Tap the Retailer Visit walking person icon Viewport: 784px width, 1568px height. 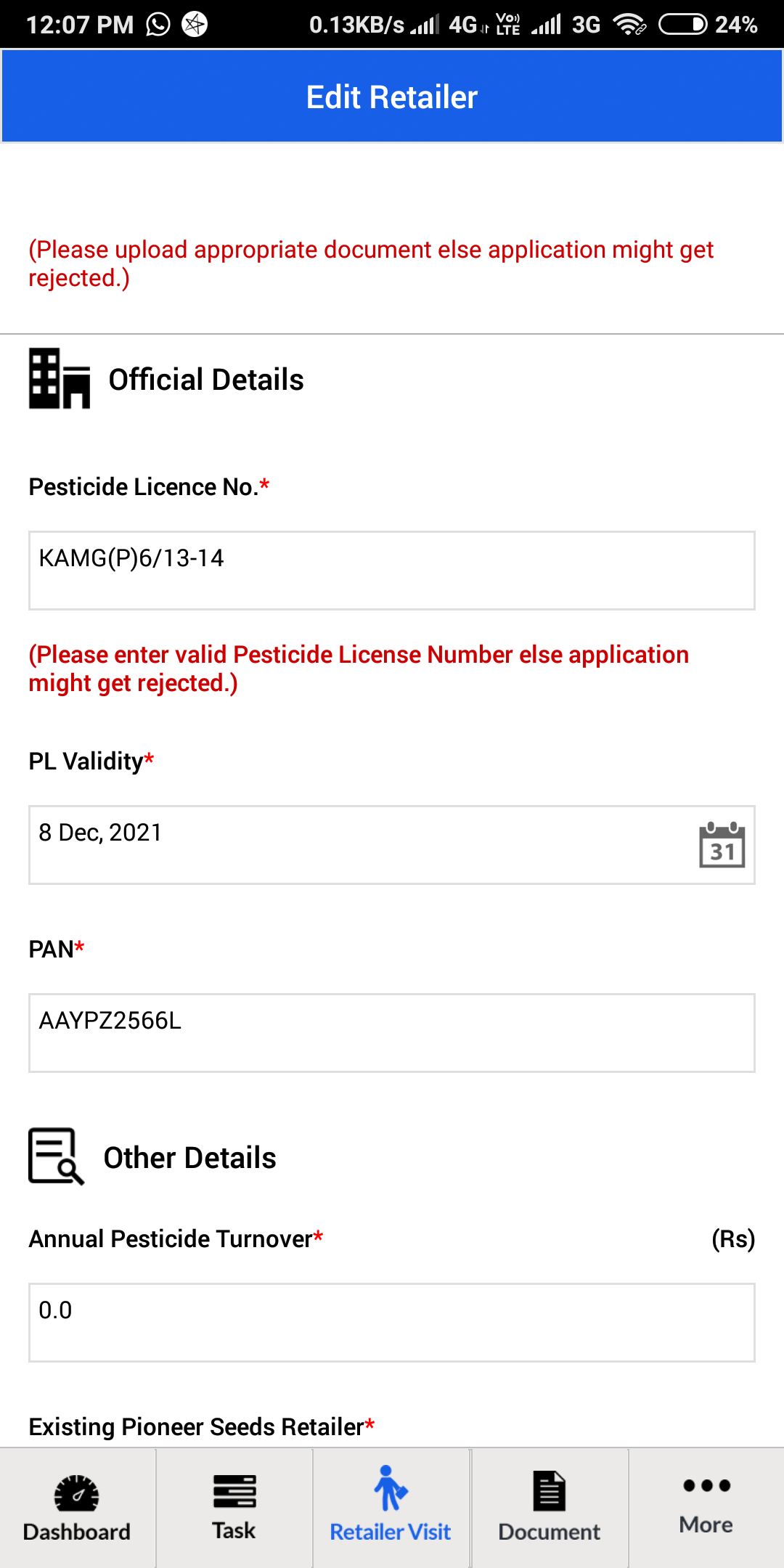pos(391,1487)
